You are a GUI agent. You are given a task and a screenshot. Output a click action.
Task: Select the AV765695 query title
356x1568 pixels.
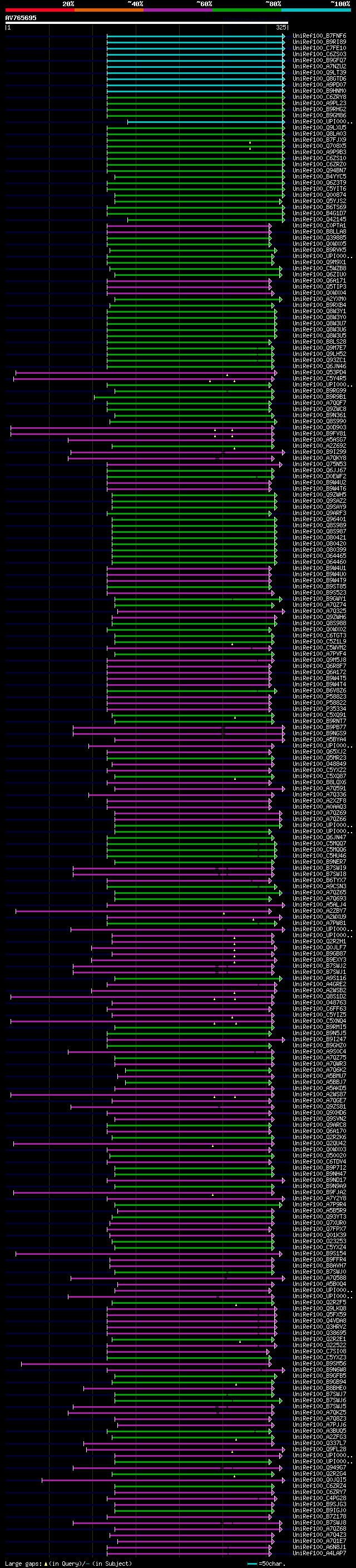[21, 18]
